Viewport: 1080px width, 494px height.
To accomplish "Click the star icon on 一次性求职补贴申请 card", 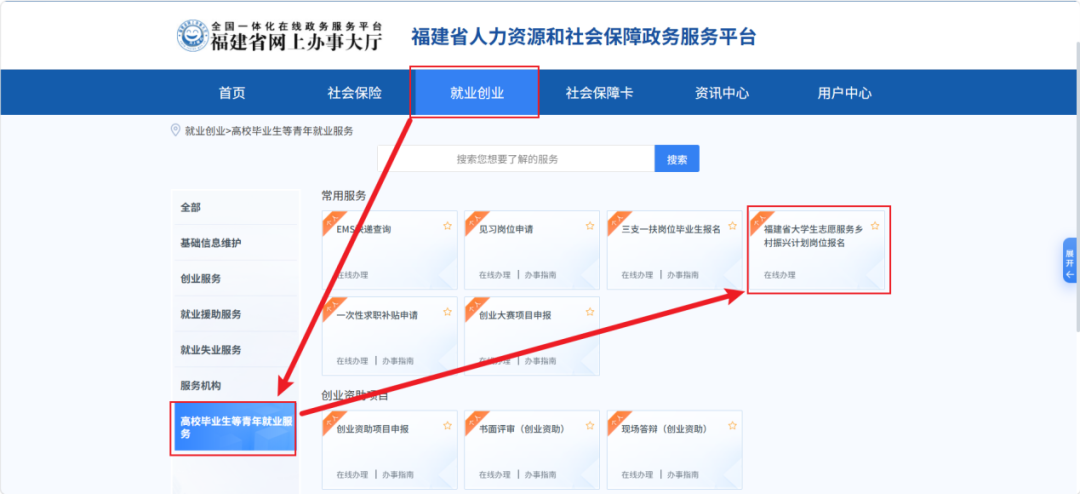I will [447, 312].
